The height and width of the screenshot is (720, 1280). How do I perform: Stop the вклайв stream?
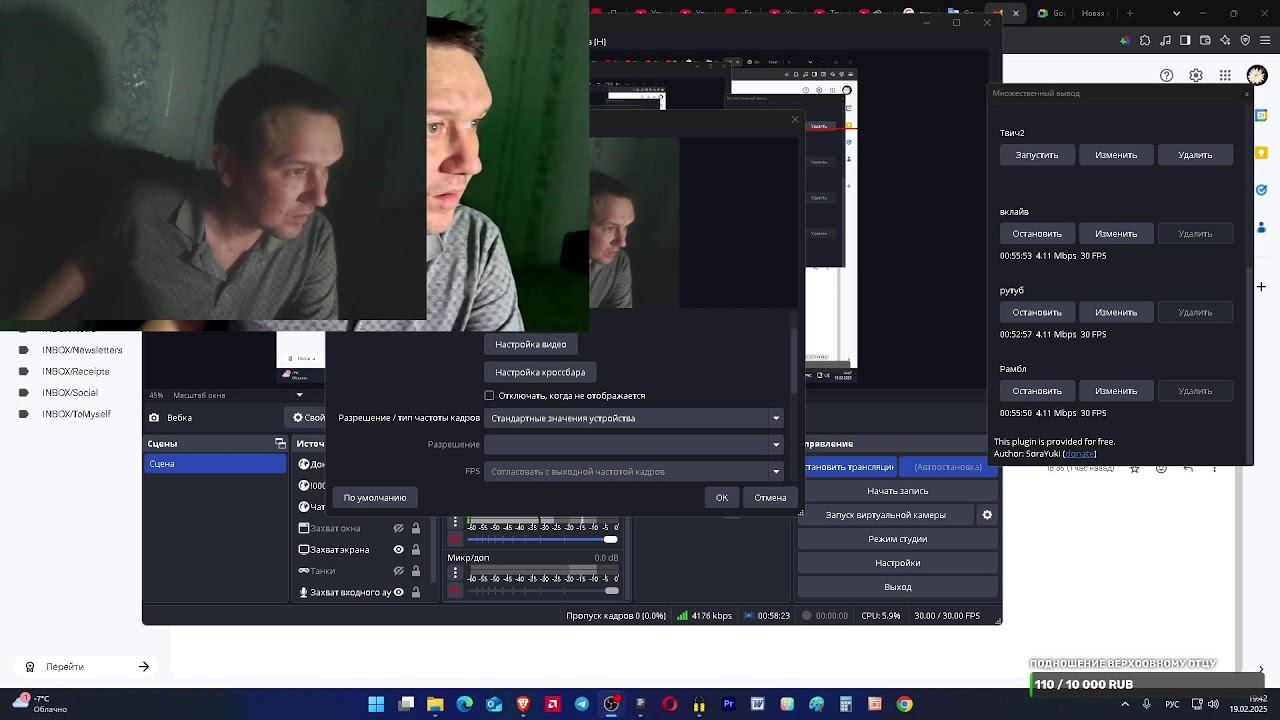(x=1037, y=234)
